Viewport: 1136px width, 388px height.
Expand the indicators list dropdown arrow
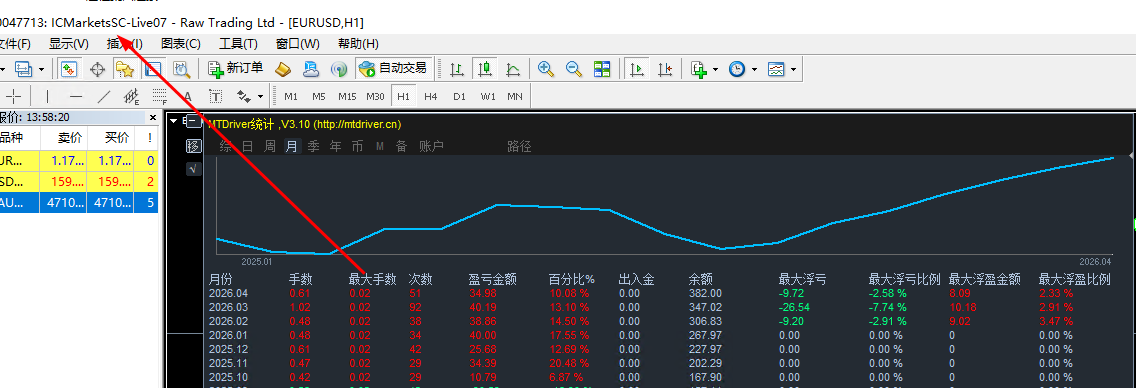[716, 69]
